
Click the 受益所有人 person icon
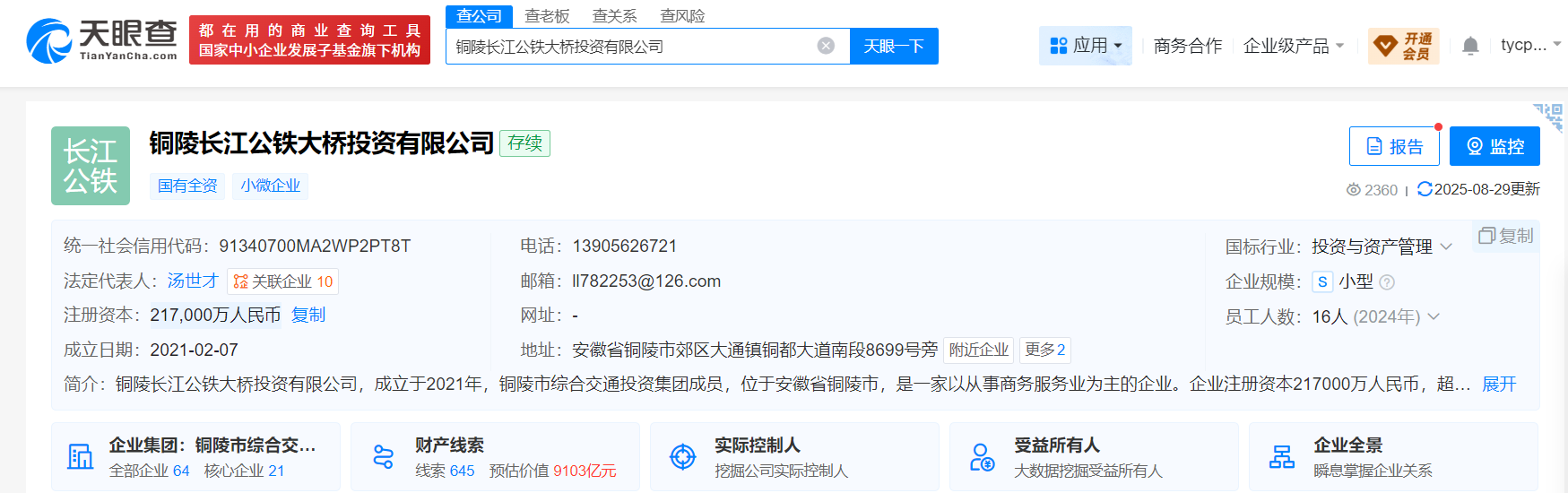[982, 457]
